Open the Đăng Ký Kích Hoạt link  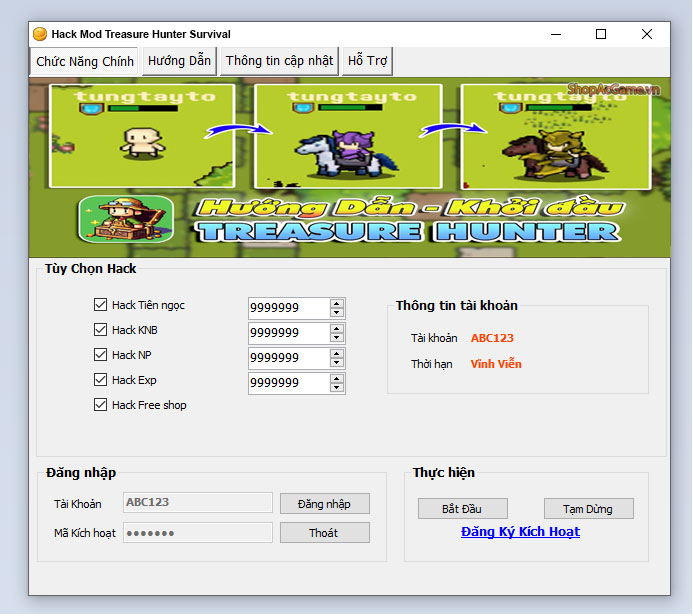(520, 532)
